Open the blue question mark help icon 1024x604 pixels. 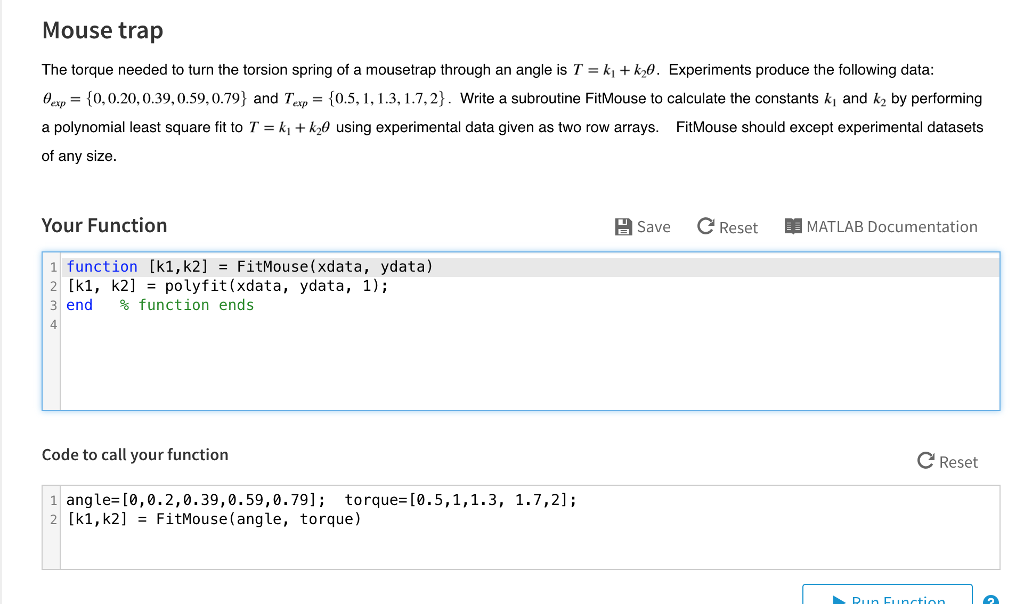990,600
